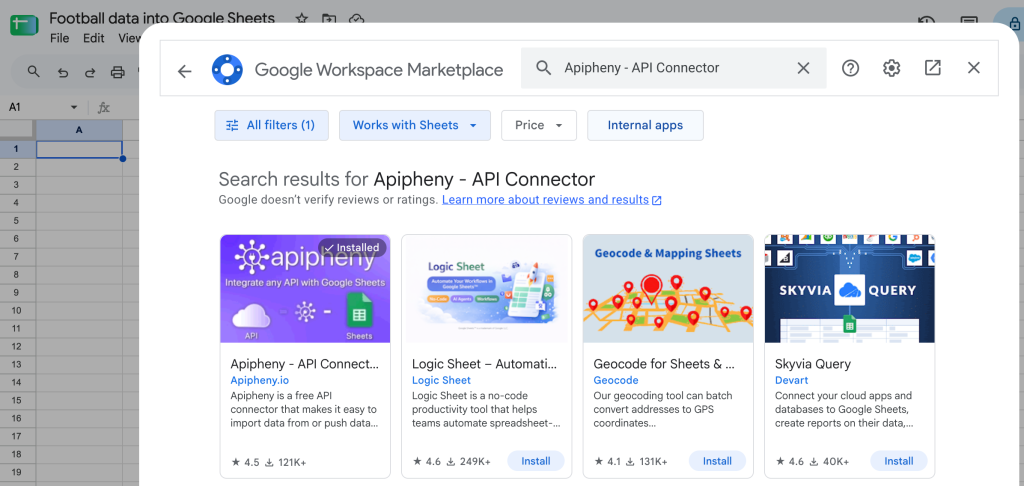This screenshot has width=1024, height=486.
Task: Click the Geocode for Sheets title
Action: (664, 364)
